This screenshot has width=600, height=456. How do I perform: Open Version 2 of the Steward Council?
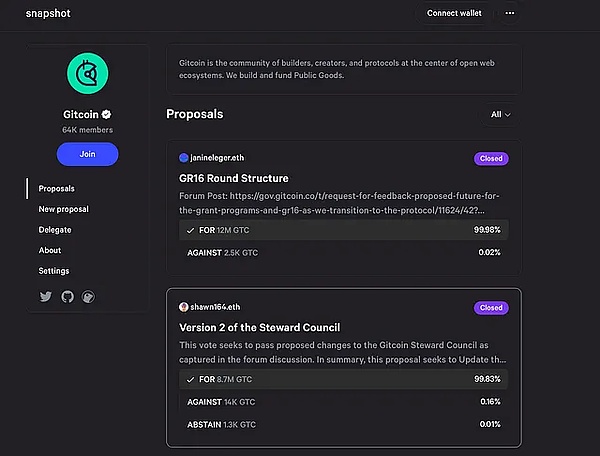tap(259, 327)
